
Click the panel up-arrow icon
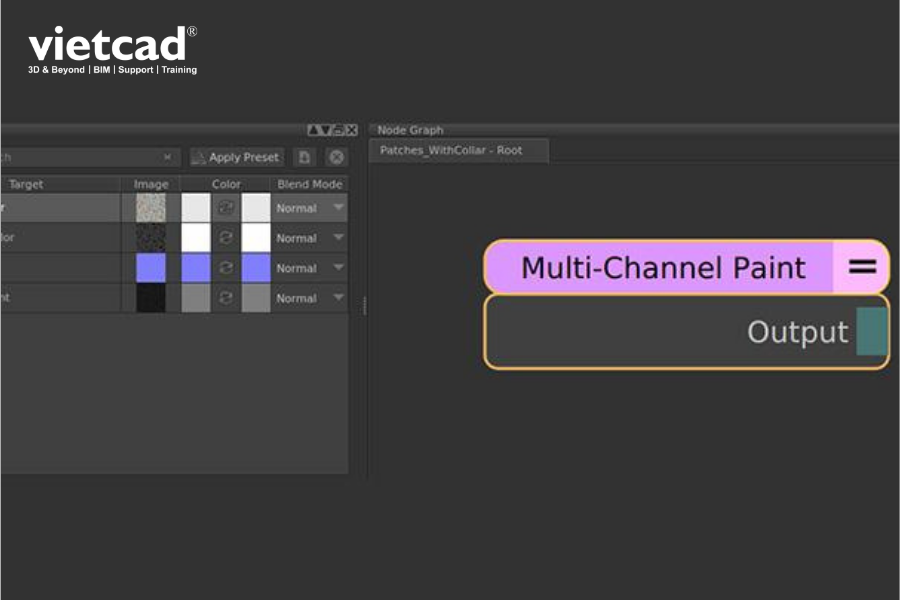pyautogui.click(x=313, y=130)
